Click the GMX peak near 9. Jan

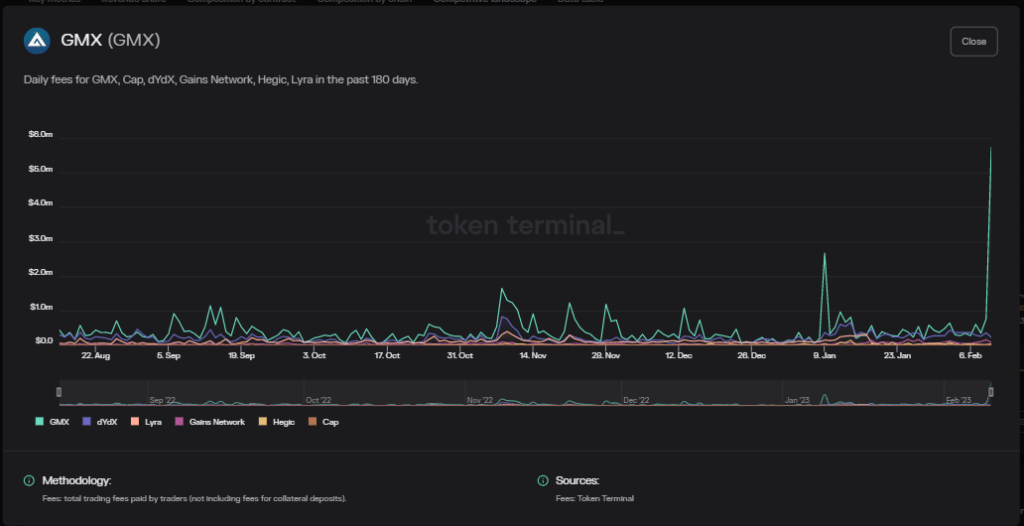coord(824,255)
